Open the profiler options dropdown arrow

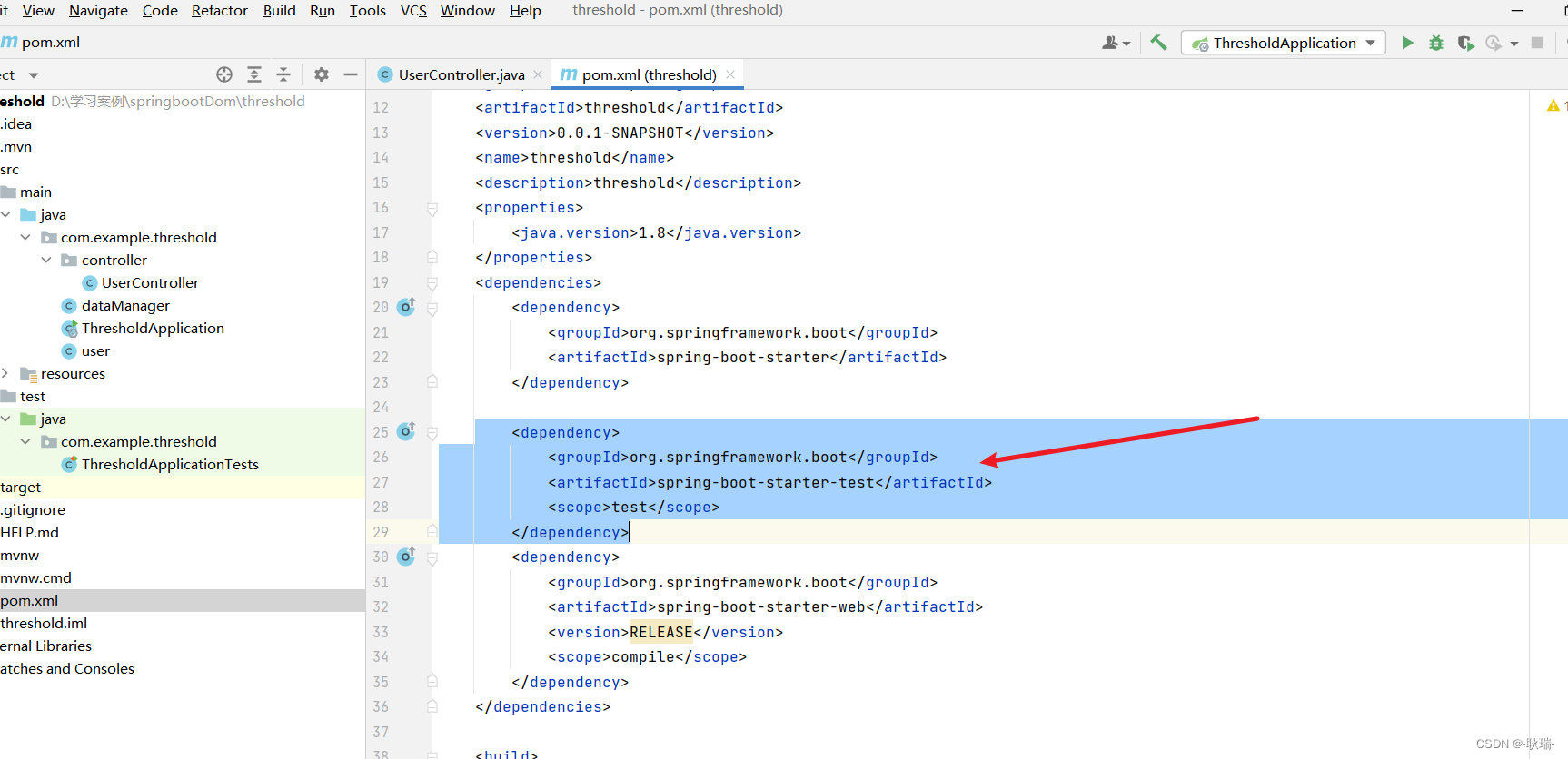pos(1514,44)
